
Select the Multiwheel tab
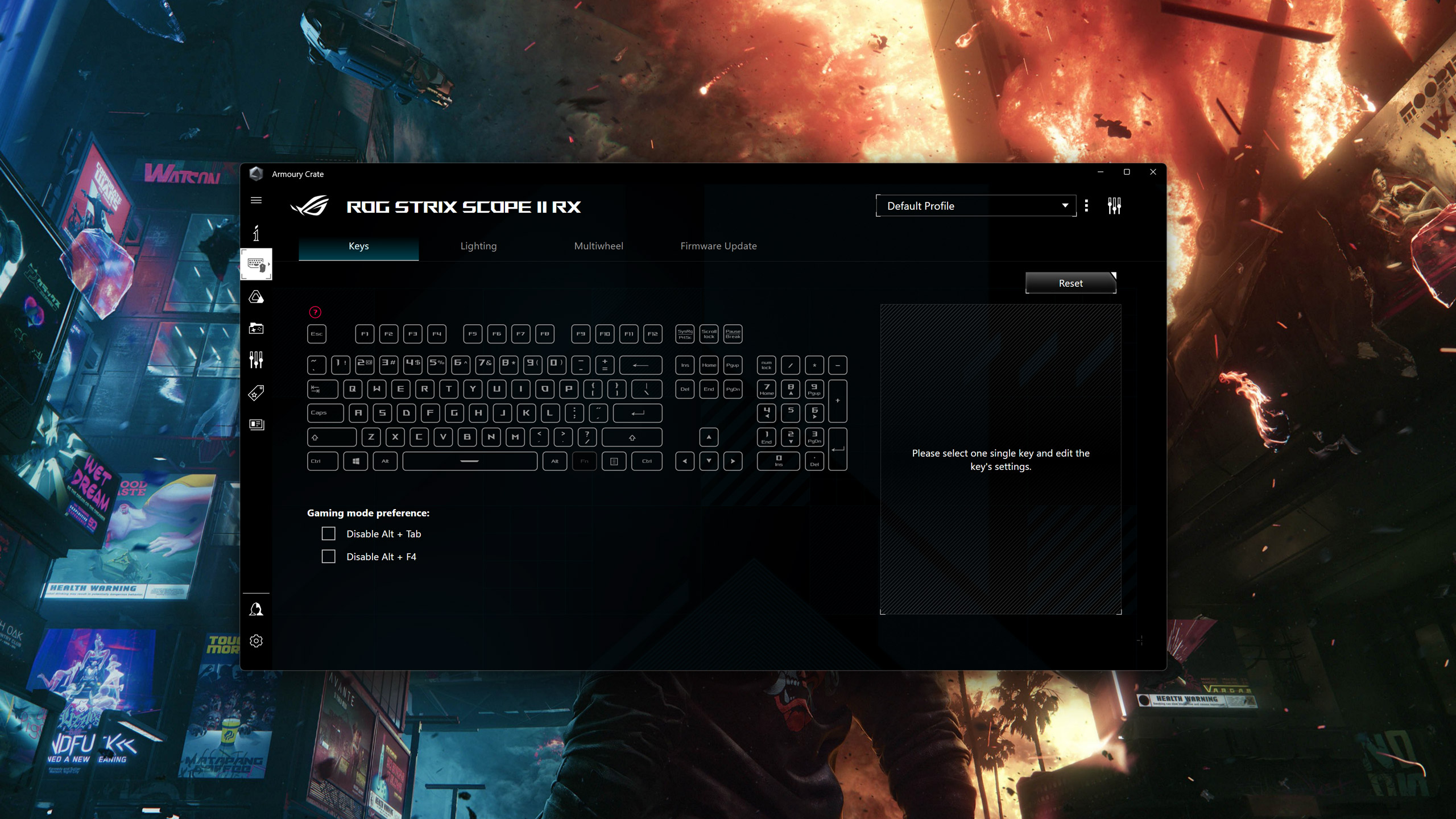pos(598,245)
